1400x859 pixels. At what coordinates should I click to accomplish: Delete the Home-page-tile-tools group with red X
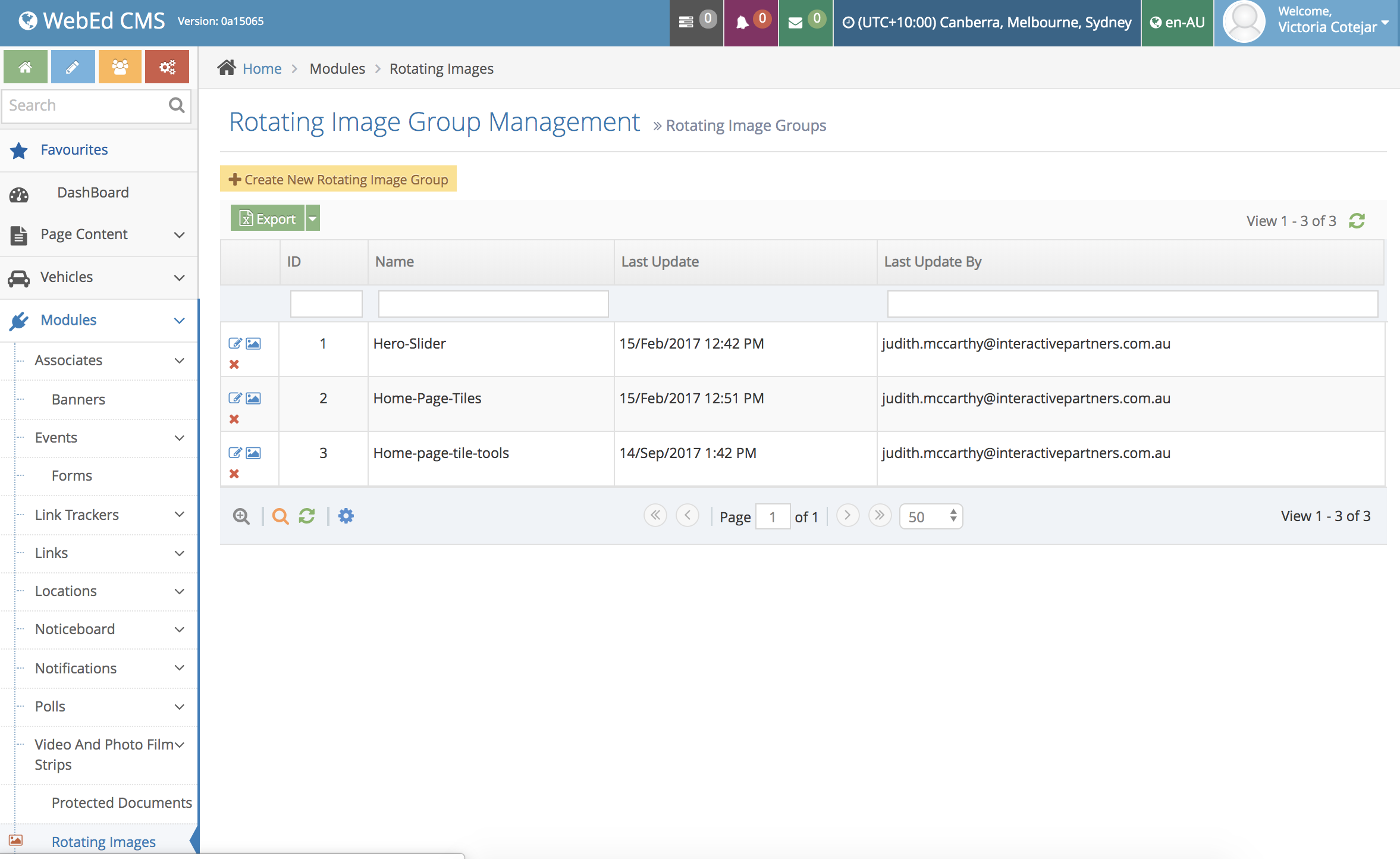234,474
